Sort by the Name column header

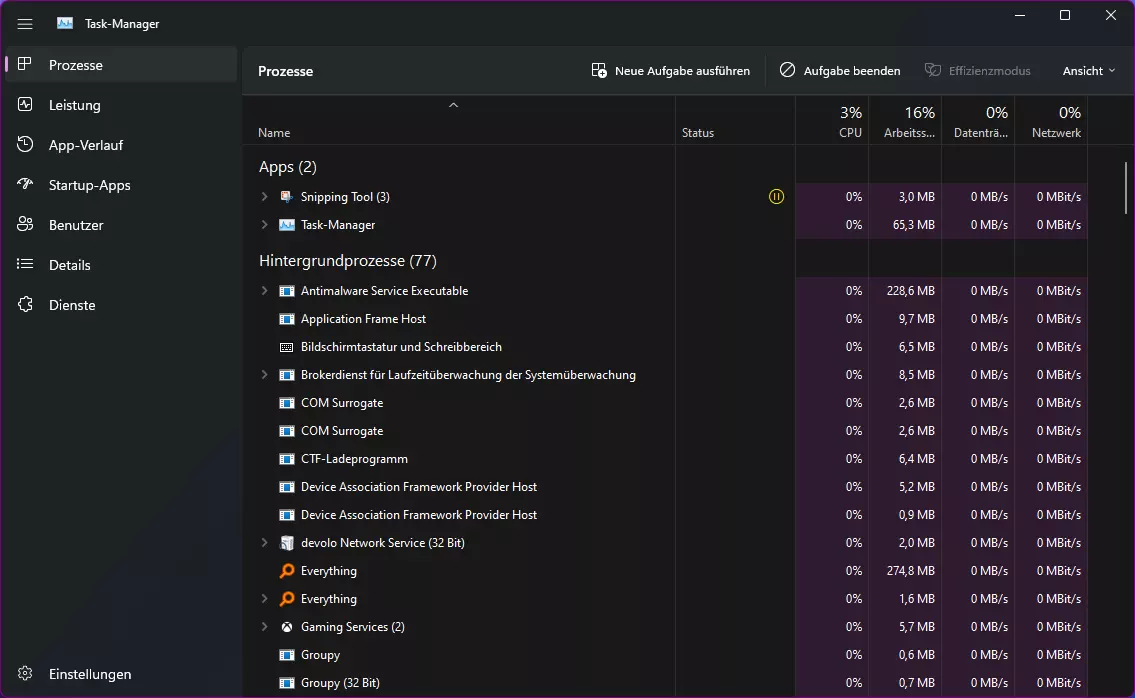[459, 120]
